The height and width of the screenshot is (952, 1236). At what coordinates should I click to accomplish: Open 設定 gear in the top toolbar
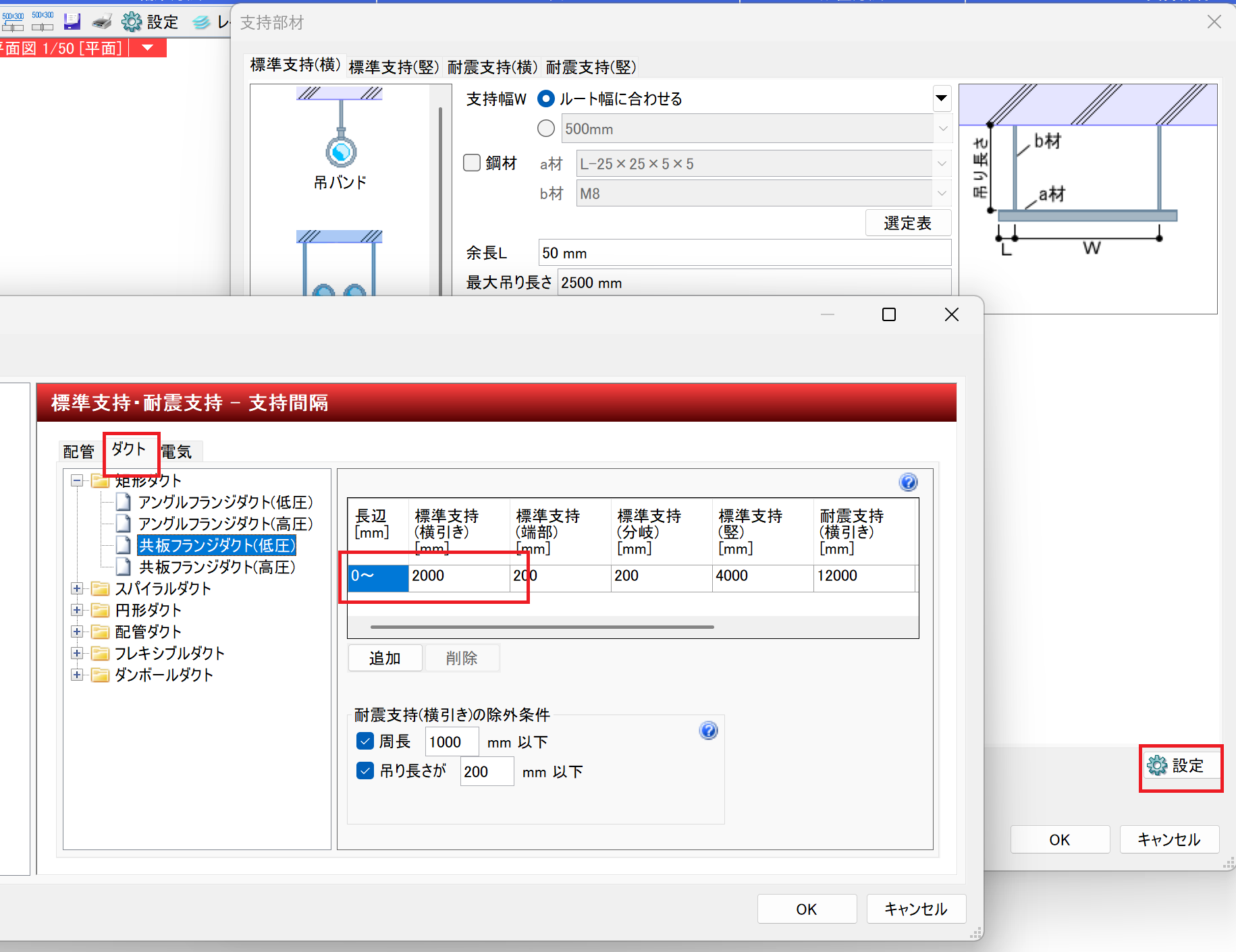coord(150,22)
